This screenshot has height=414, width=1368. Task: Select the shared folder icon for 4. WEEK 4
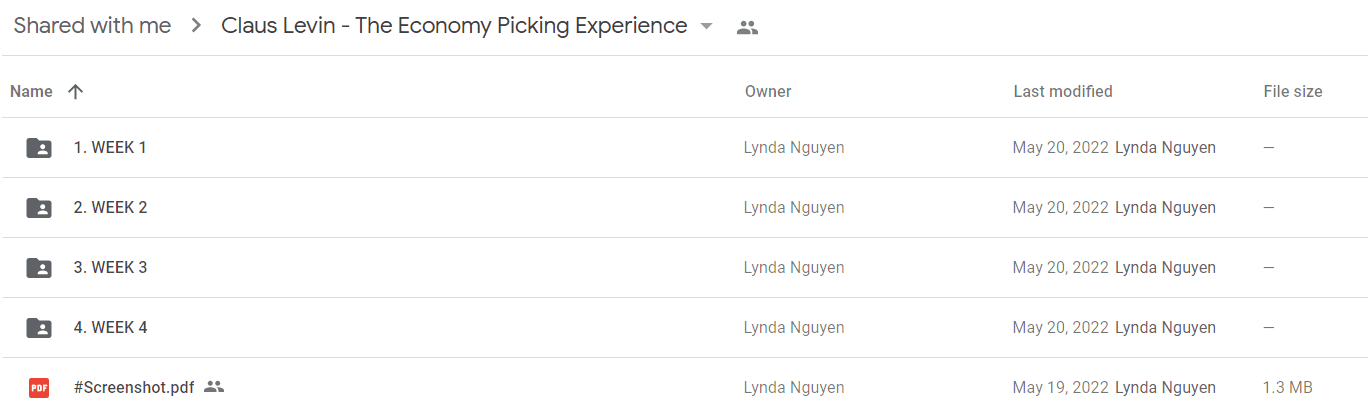[x=39, y=328]
